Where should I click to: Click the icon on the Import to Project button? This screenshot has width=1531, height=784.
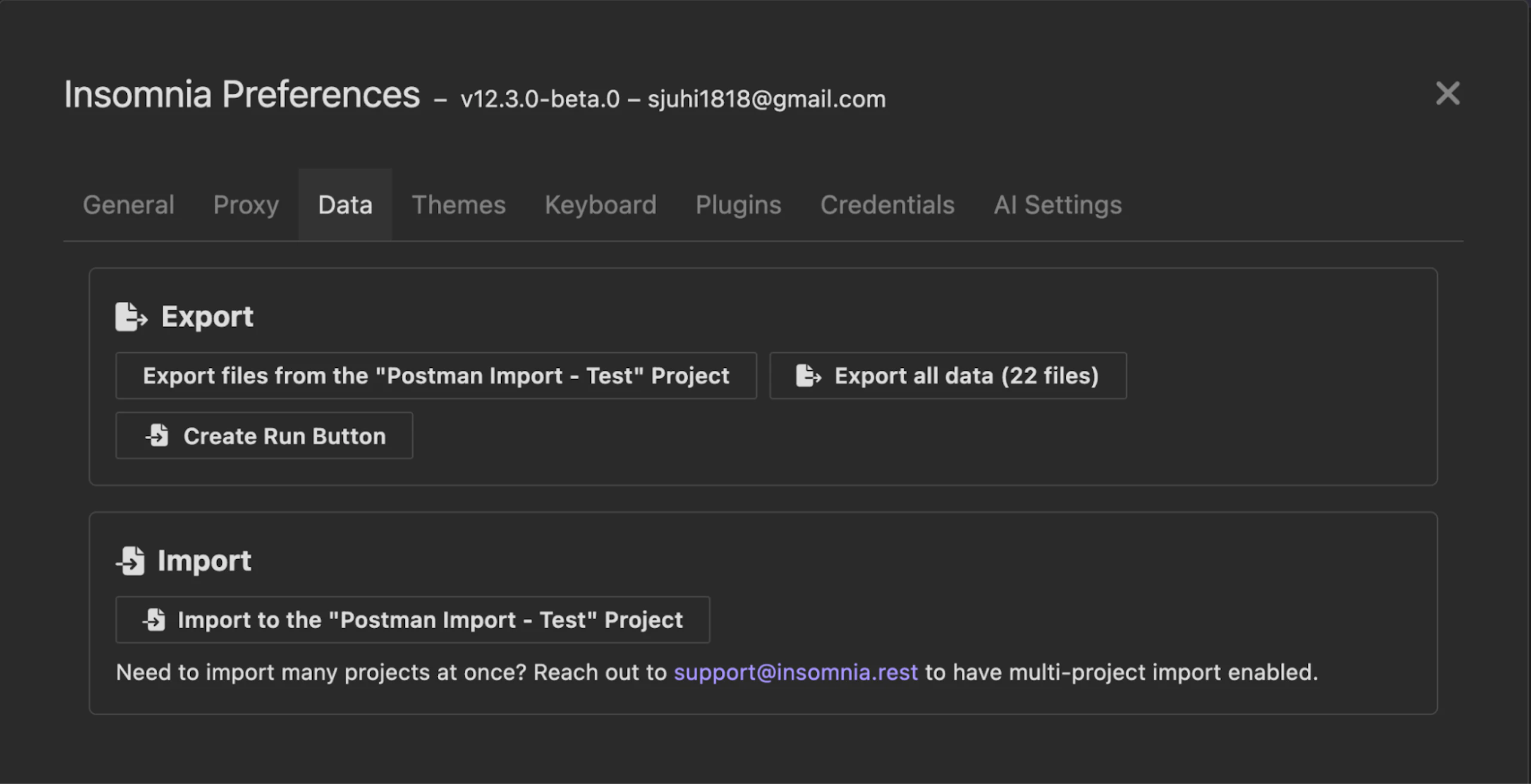[154, 620]
